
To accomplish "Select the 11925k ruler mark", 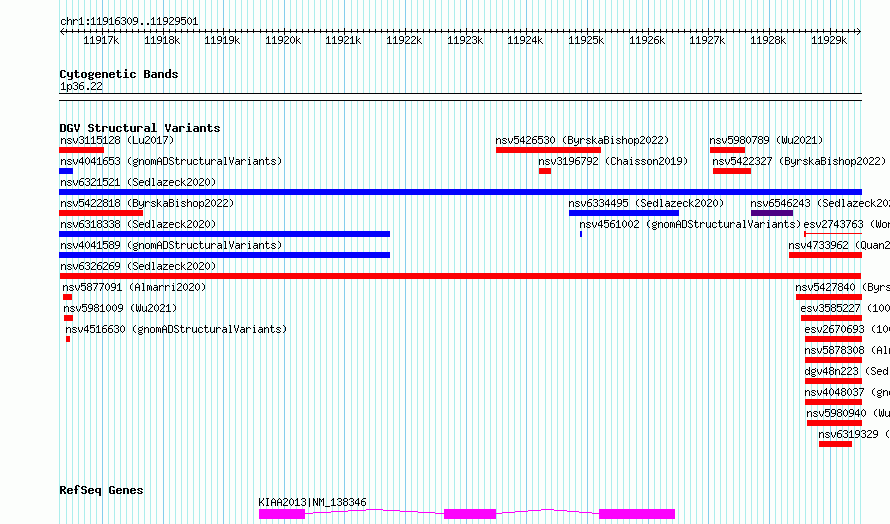I will (586, 40).
